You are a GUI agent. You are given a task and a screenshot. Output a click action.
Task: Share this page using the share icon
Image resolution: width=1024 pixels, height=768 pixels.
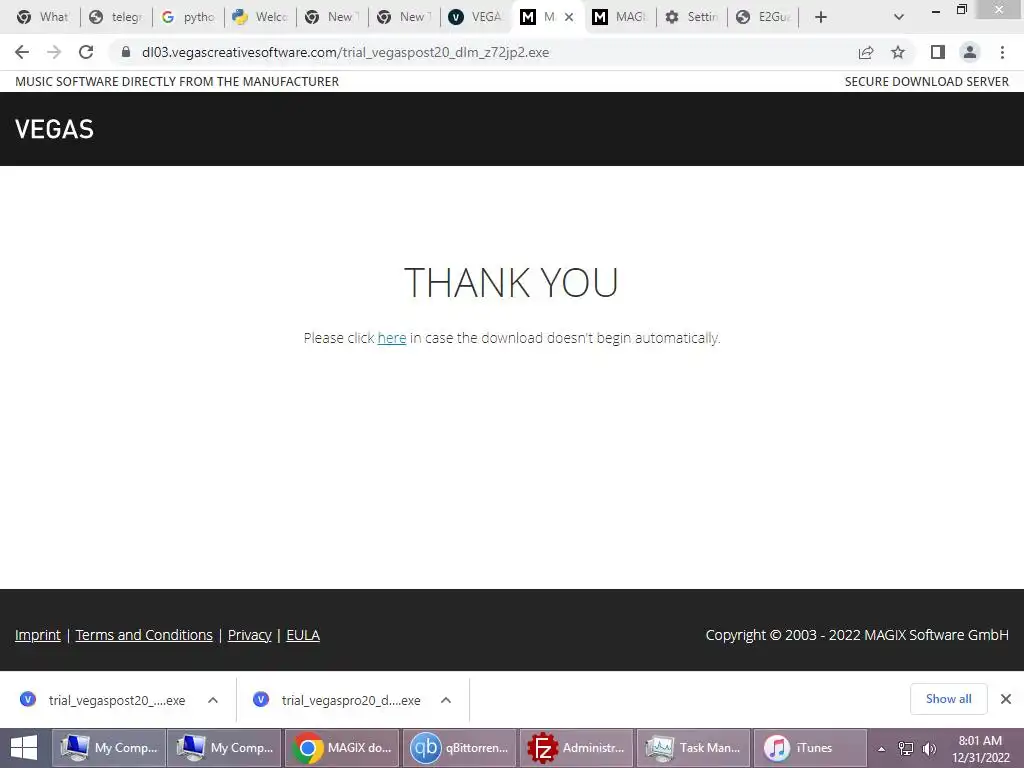click(x=866, y=52)
